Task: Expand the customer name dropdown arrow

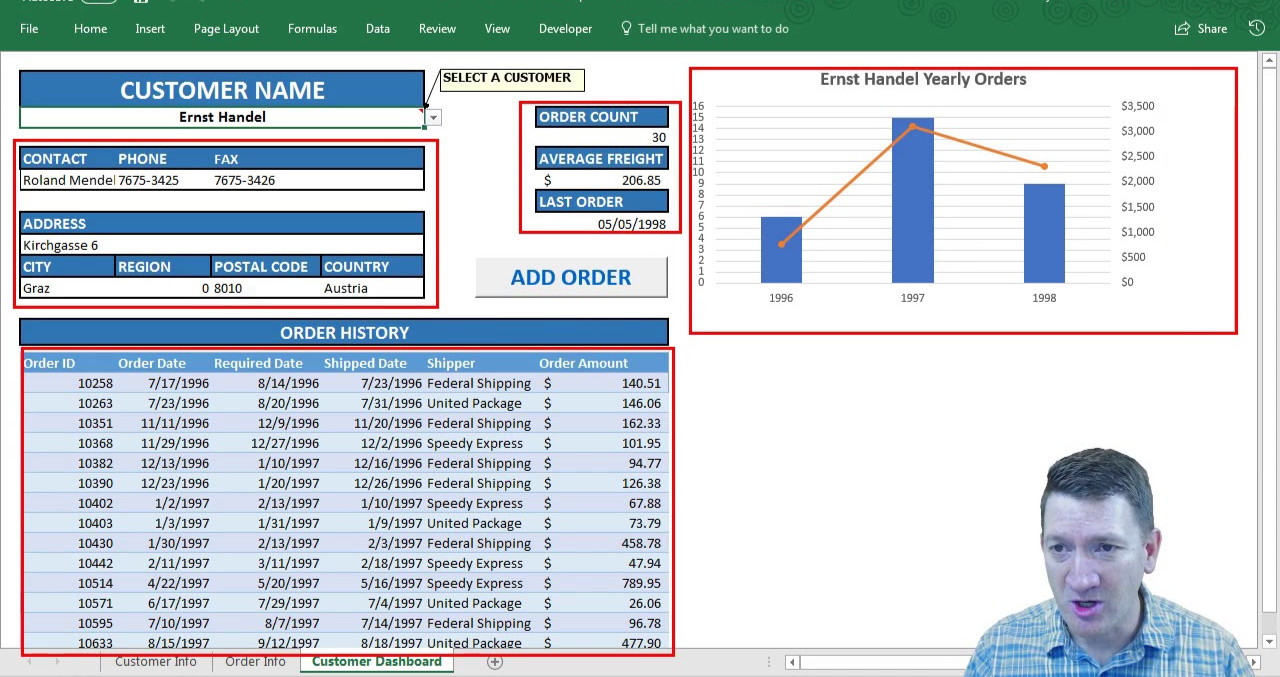Action: coord(432,118)
